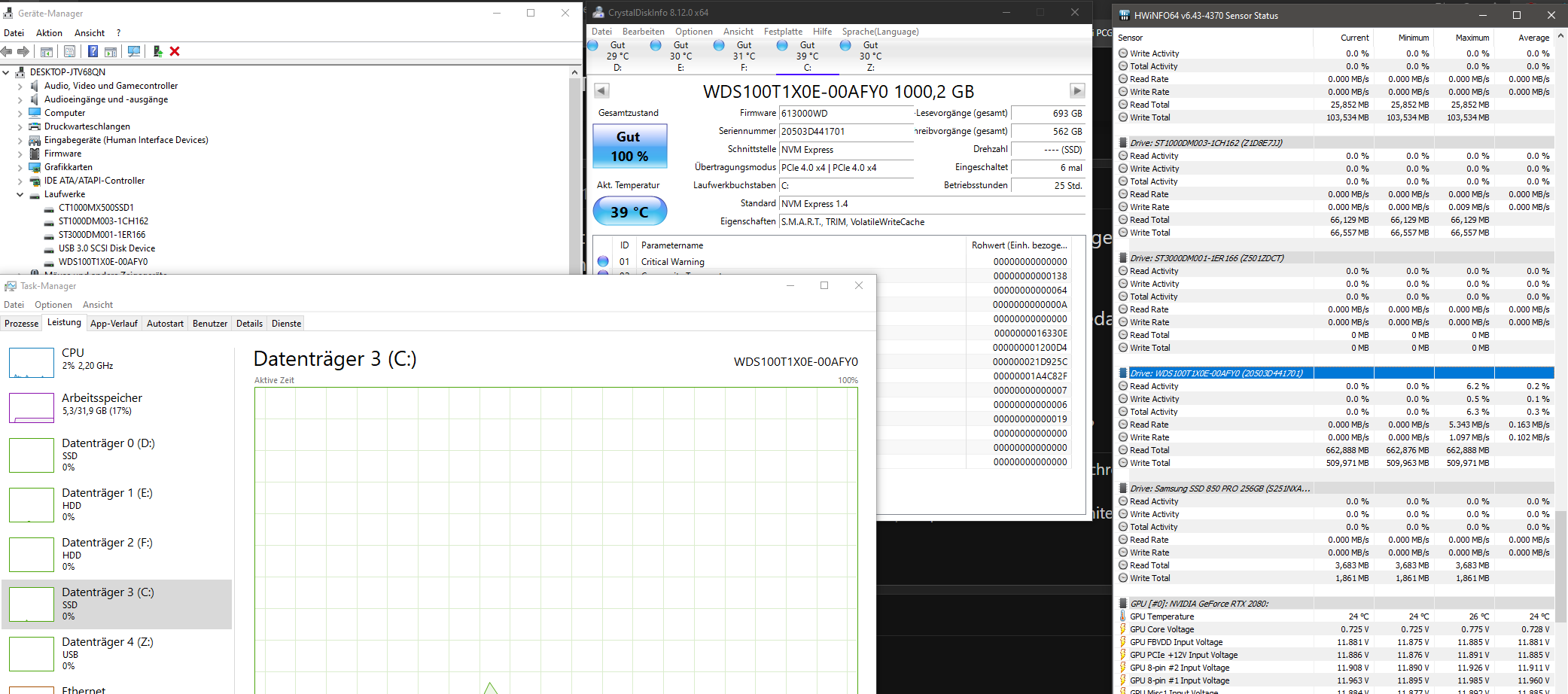Select the highlighted Drive: WDS100T1X0E-00AFY0 row in HWiNFO
The height and width of the screenshot is (694, 1568).
[1336, 373]
